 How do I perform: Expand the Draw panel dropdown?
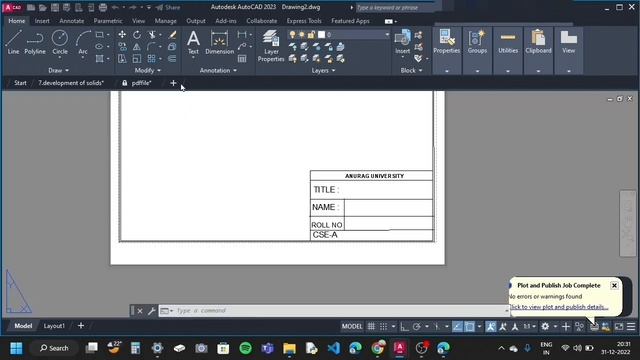pyautogui.click(x=58, y=70)
